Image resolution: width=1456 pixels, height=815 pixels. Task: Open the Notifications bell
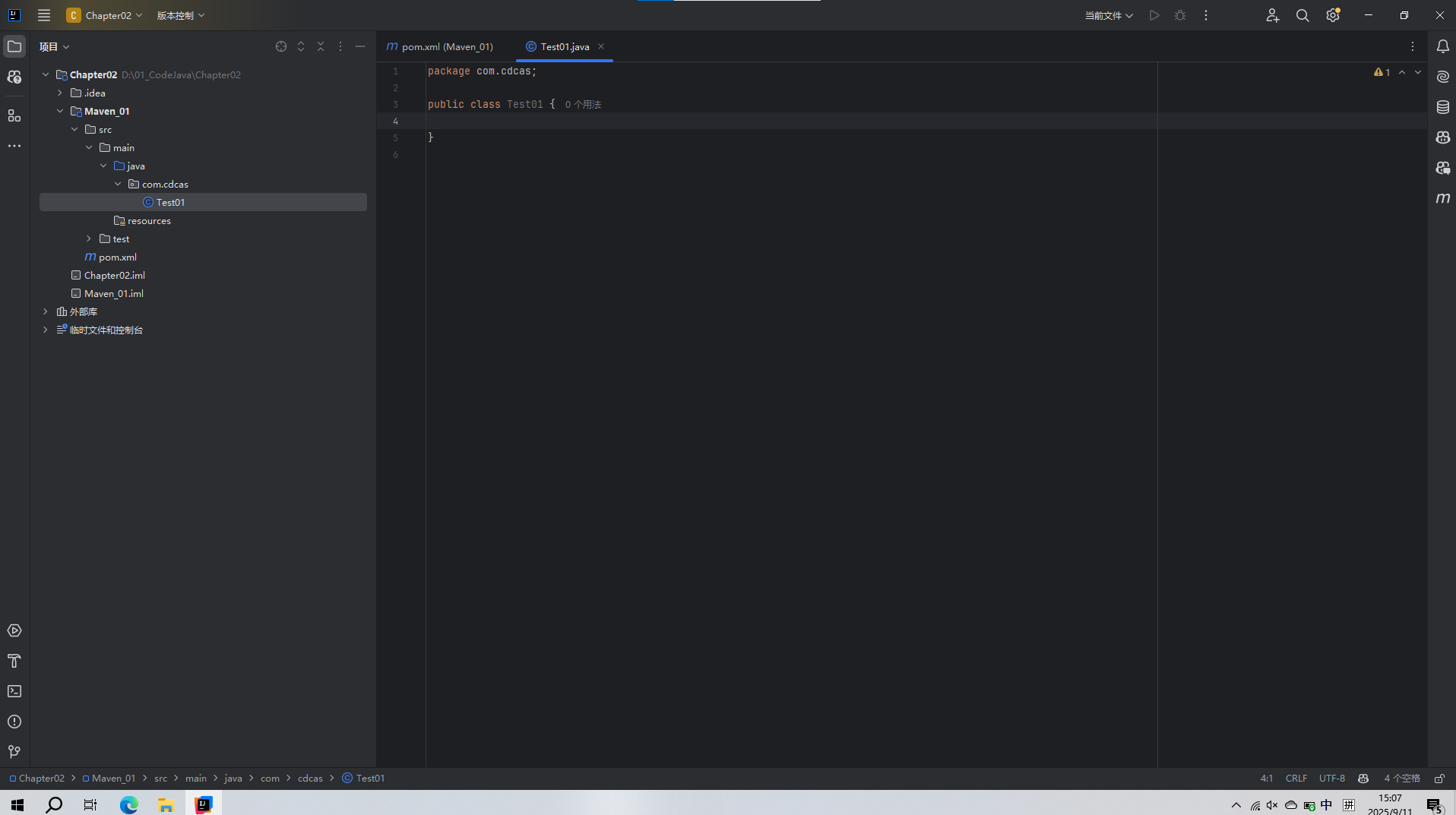[x=1442, y=46]
